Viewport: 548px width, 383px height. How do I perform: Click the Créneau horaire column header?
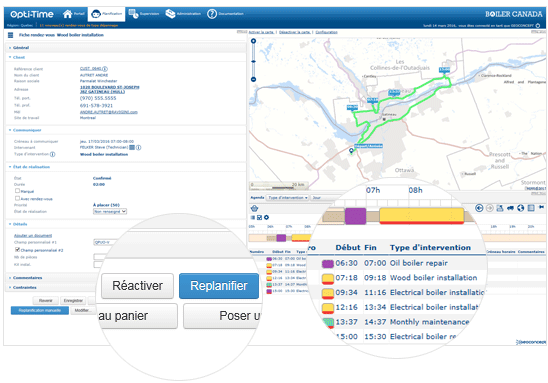(x=500, y=252)
